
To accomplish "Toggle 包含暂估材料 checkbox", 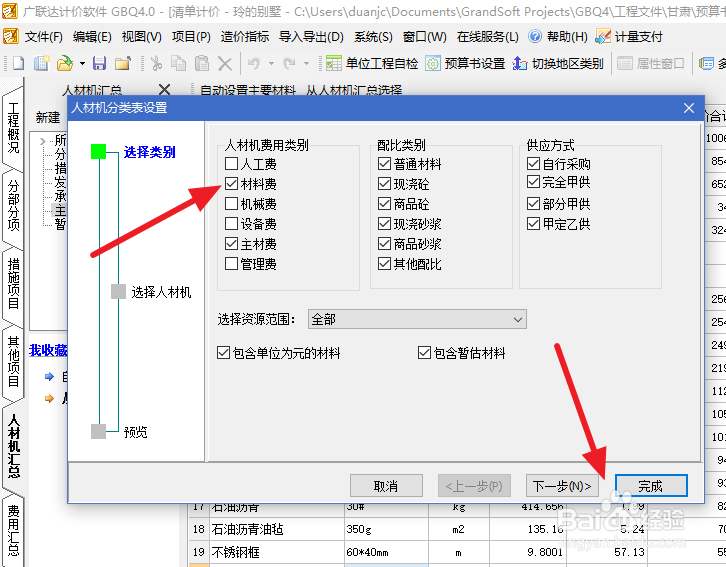I will [424, 353].
